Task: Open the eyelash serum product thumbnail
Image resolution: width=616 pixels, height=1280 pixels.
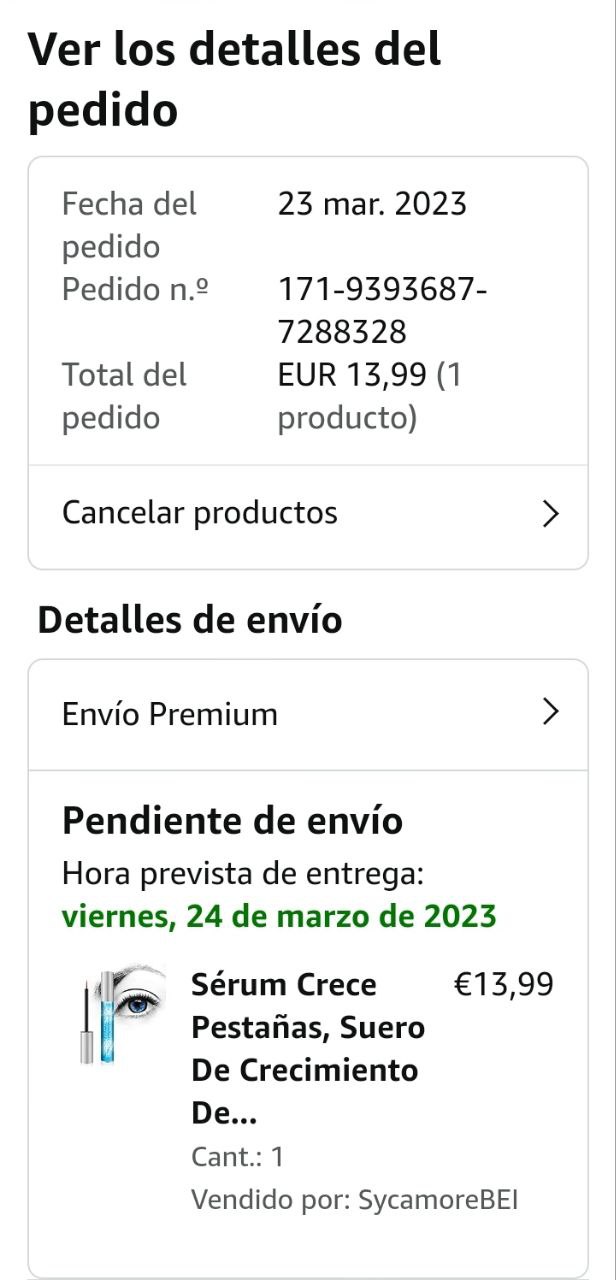Action: [123, 1014]
